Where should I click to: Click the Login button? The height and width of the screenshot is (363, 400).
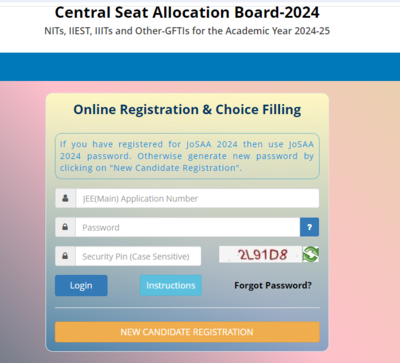[x=81, y=285]
